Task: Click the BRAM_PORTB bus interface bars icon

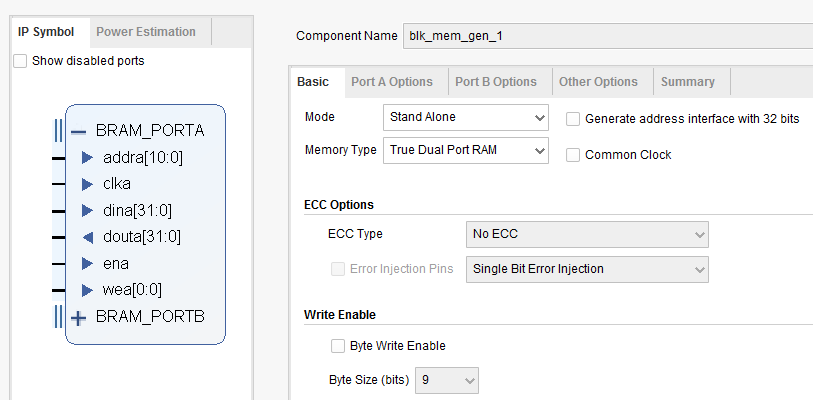Action: tap(59, 316)
